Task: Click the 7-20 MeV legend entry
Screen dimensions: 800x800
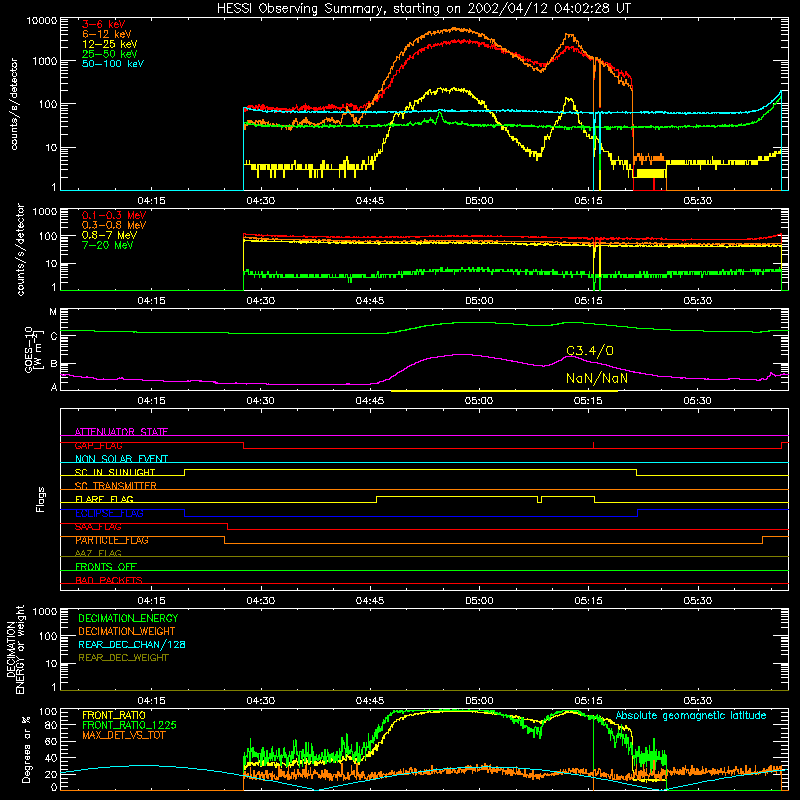Action: 108,245
